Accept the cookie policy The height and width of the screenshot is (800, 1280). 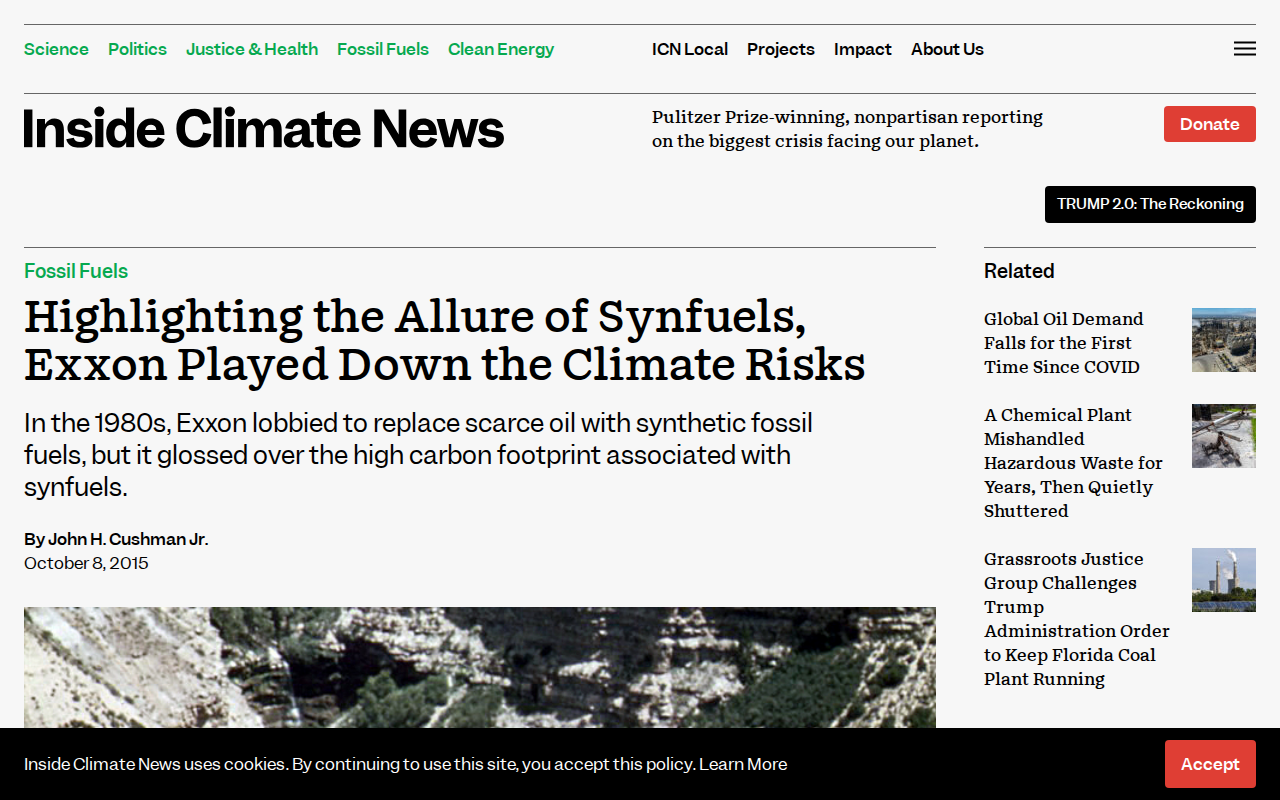1210,764
